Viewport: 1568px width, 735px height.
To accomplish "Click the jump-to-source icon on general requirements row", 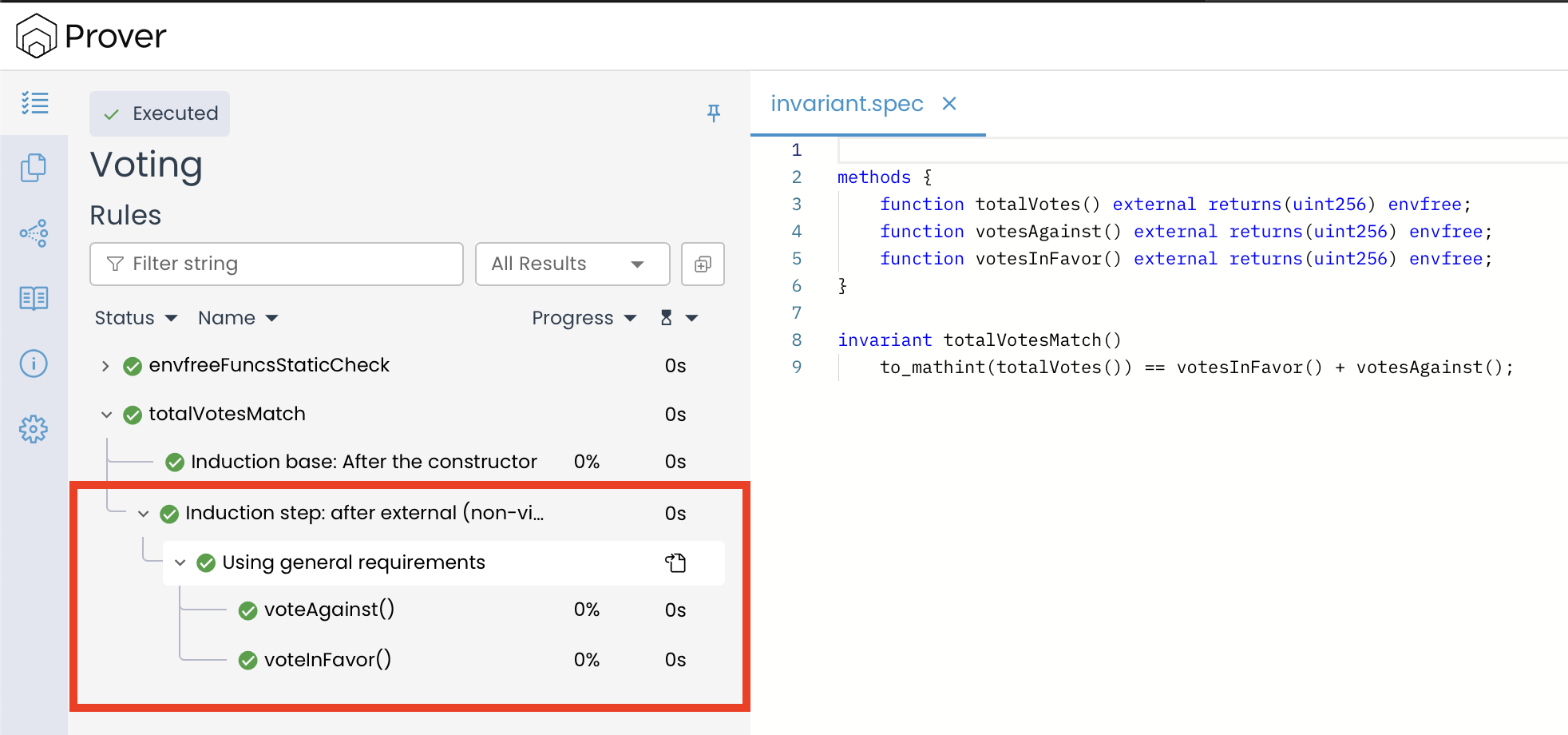I will 675,563.
